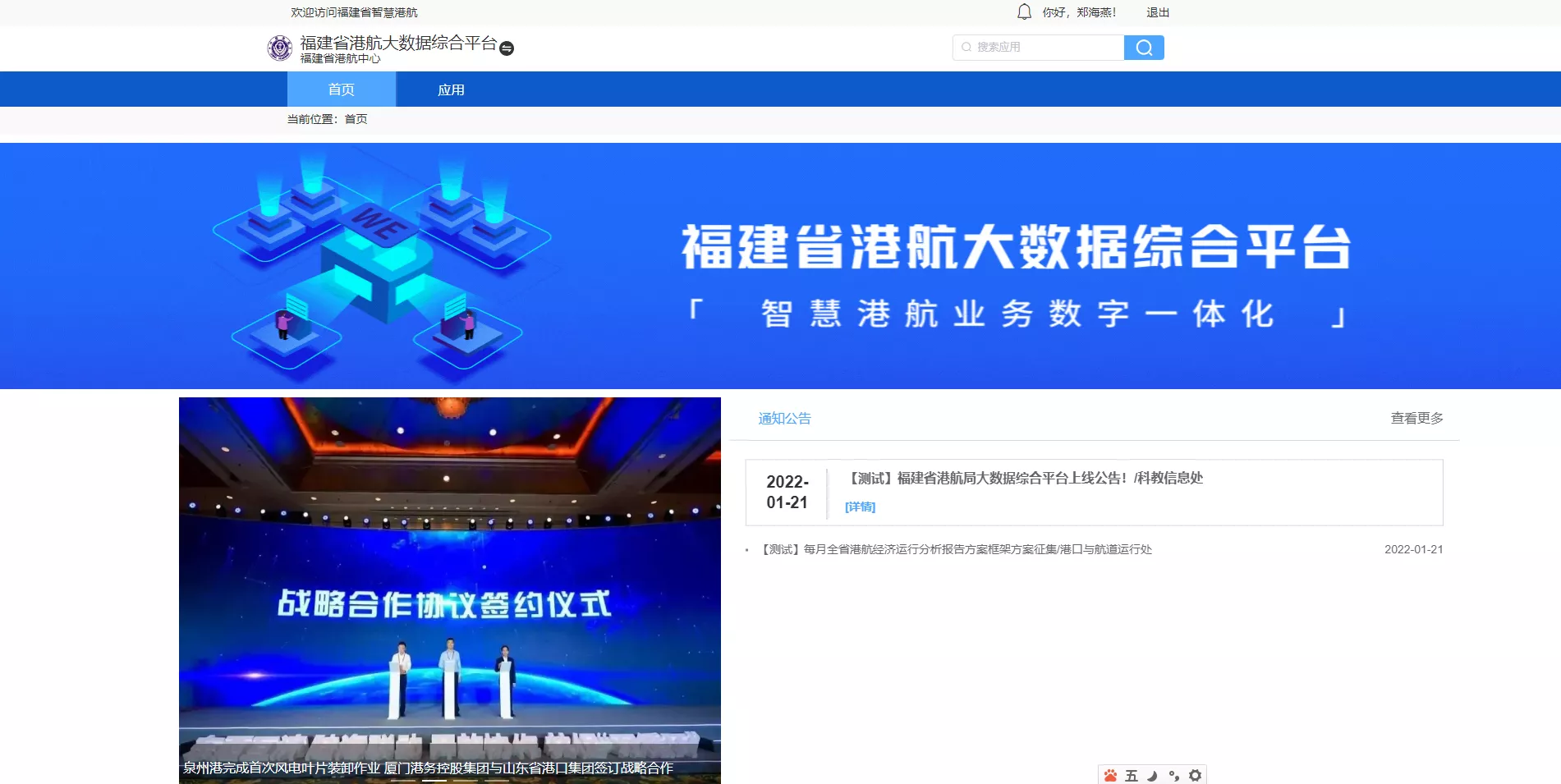Image resolution: width=1561 pixels, height=784 pixels.
Task: Select the 通知公告 tab
Action: click(x=784, y=419)
